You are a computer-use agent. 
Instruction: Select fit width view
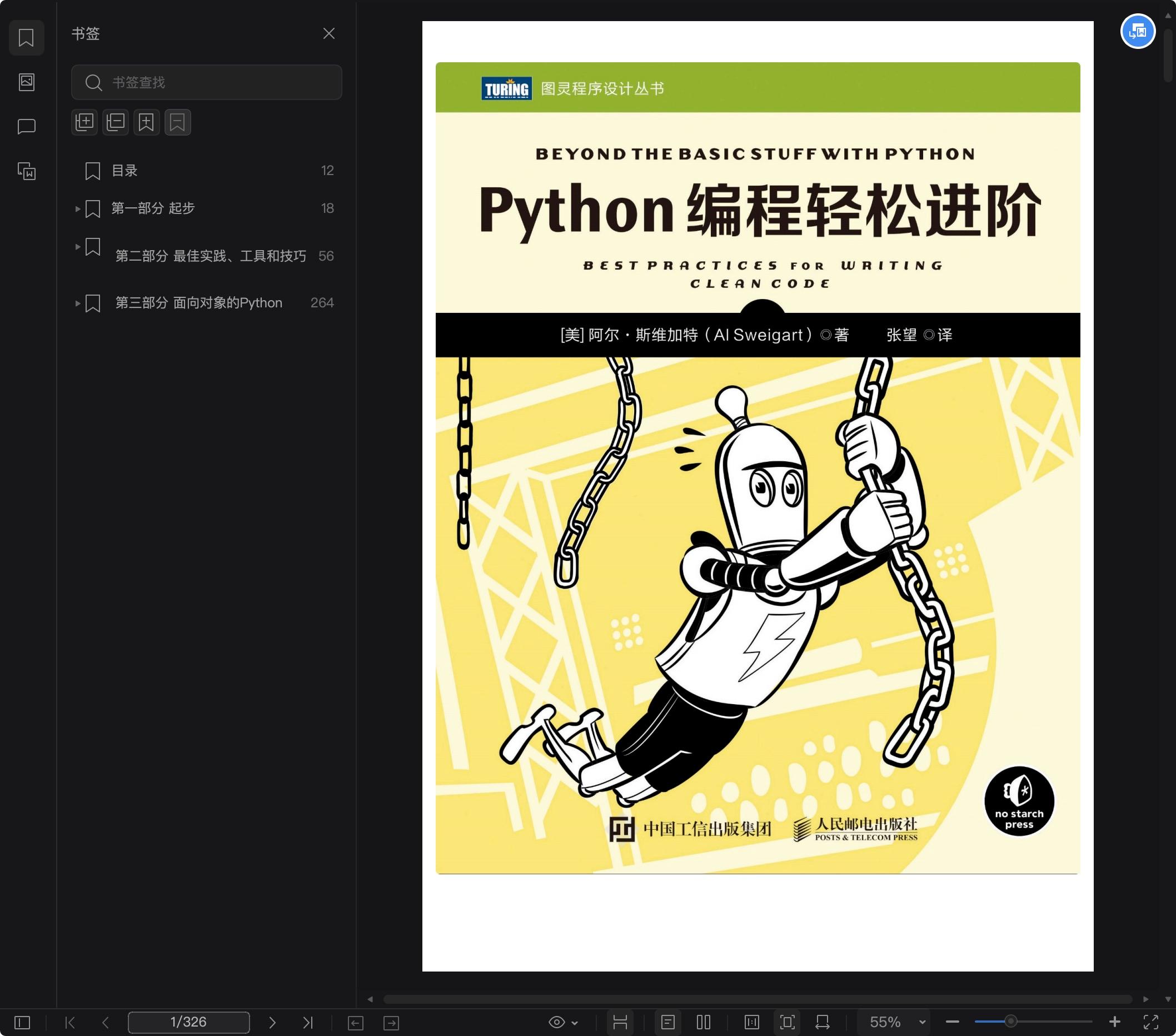823,1022
